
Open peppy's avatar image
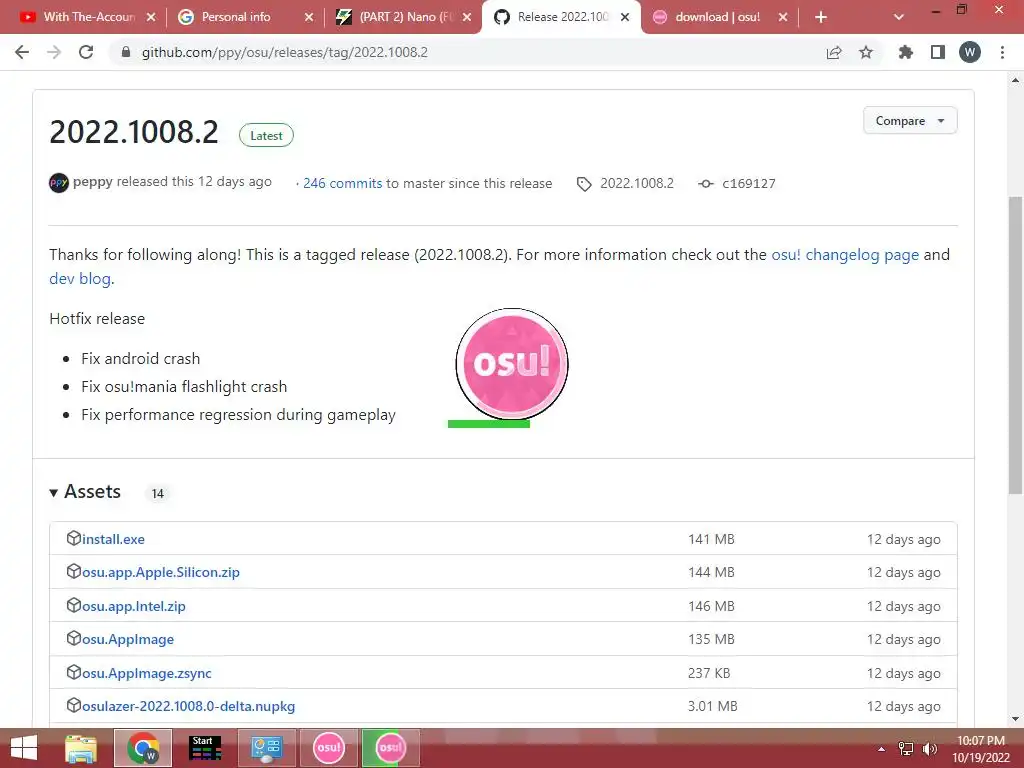[x=59, y=183]
